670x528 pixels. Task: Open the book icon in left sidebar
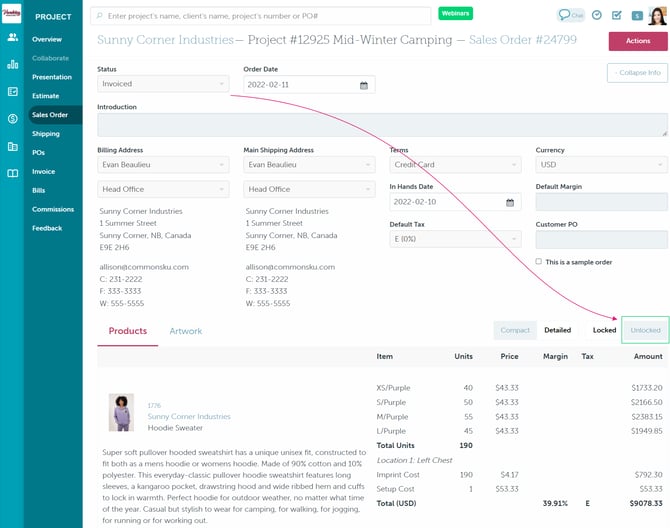[x=13, y=173]
